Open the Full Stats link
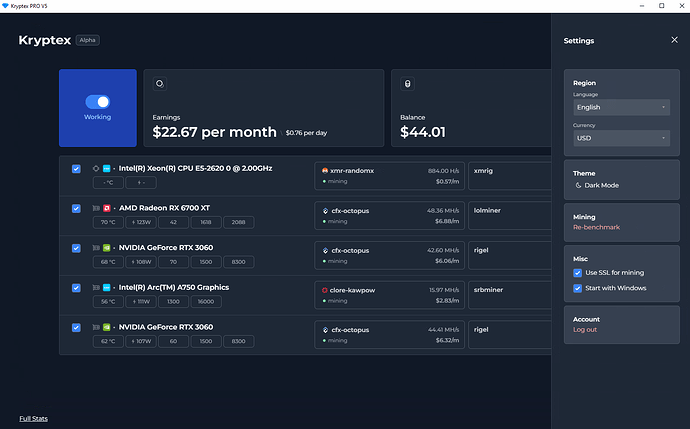690x429 pixels. click(x=33, y=418)
